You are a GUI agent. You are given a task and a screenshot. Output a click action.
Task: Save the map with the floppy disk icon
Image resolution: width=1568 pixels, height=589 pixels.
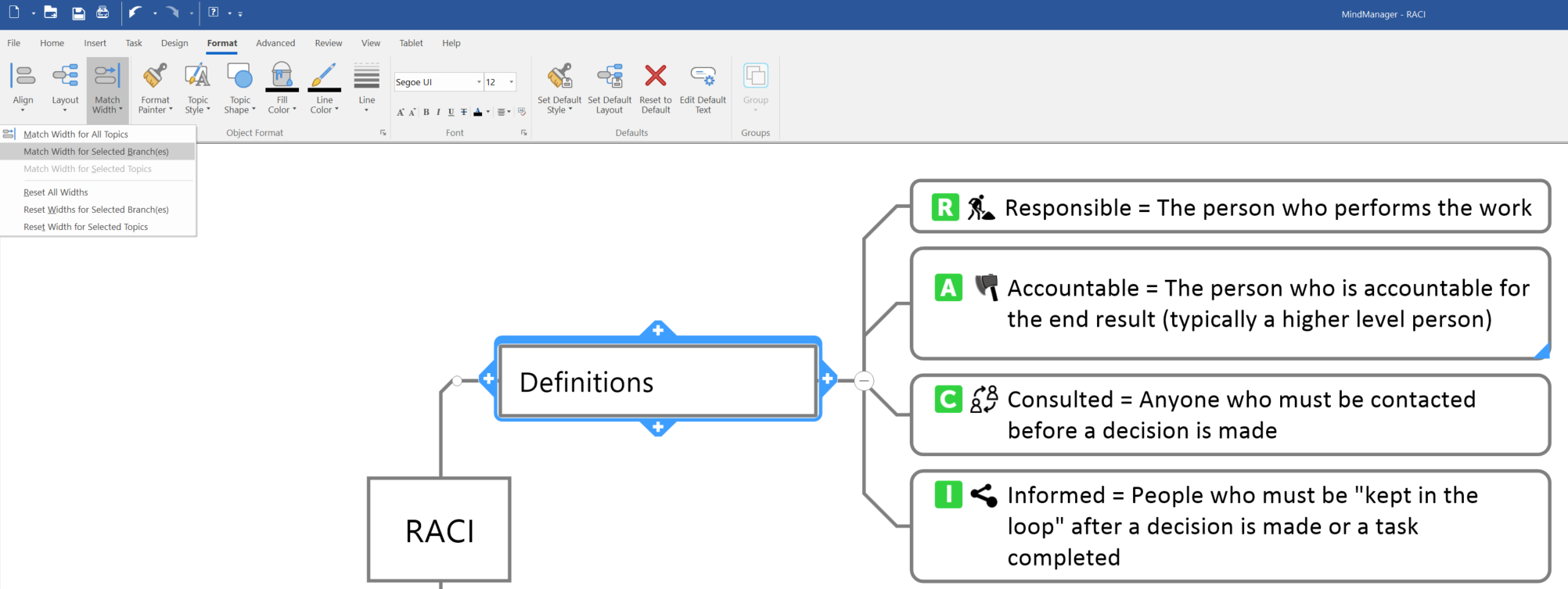click(78, 13)
